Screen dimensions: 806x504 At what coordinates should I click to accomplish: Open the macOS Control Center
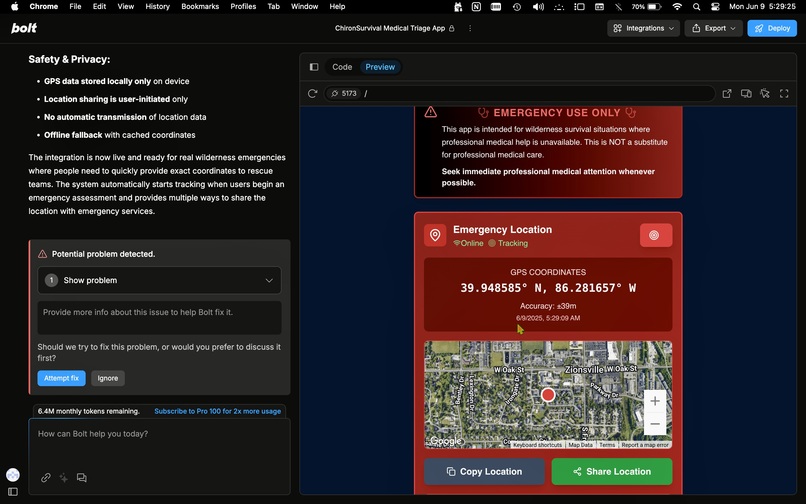(x=715, y=7)
